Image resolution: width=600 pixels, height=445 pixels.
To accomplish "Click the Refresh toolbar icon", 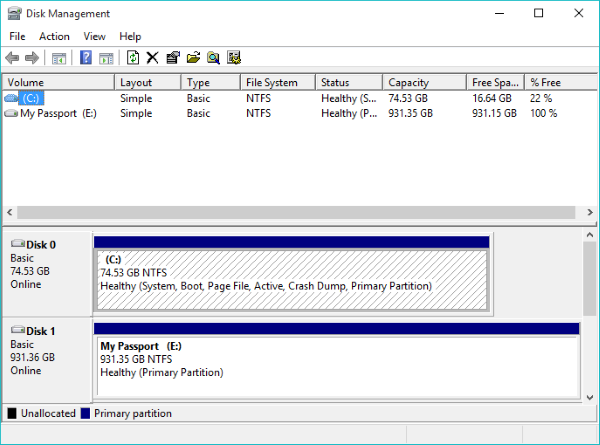I will coord(133,58).
